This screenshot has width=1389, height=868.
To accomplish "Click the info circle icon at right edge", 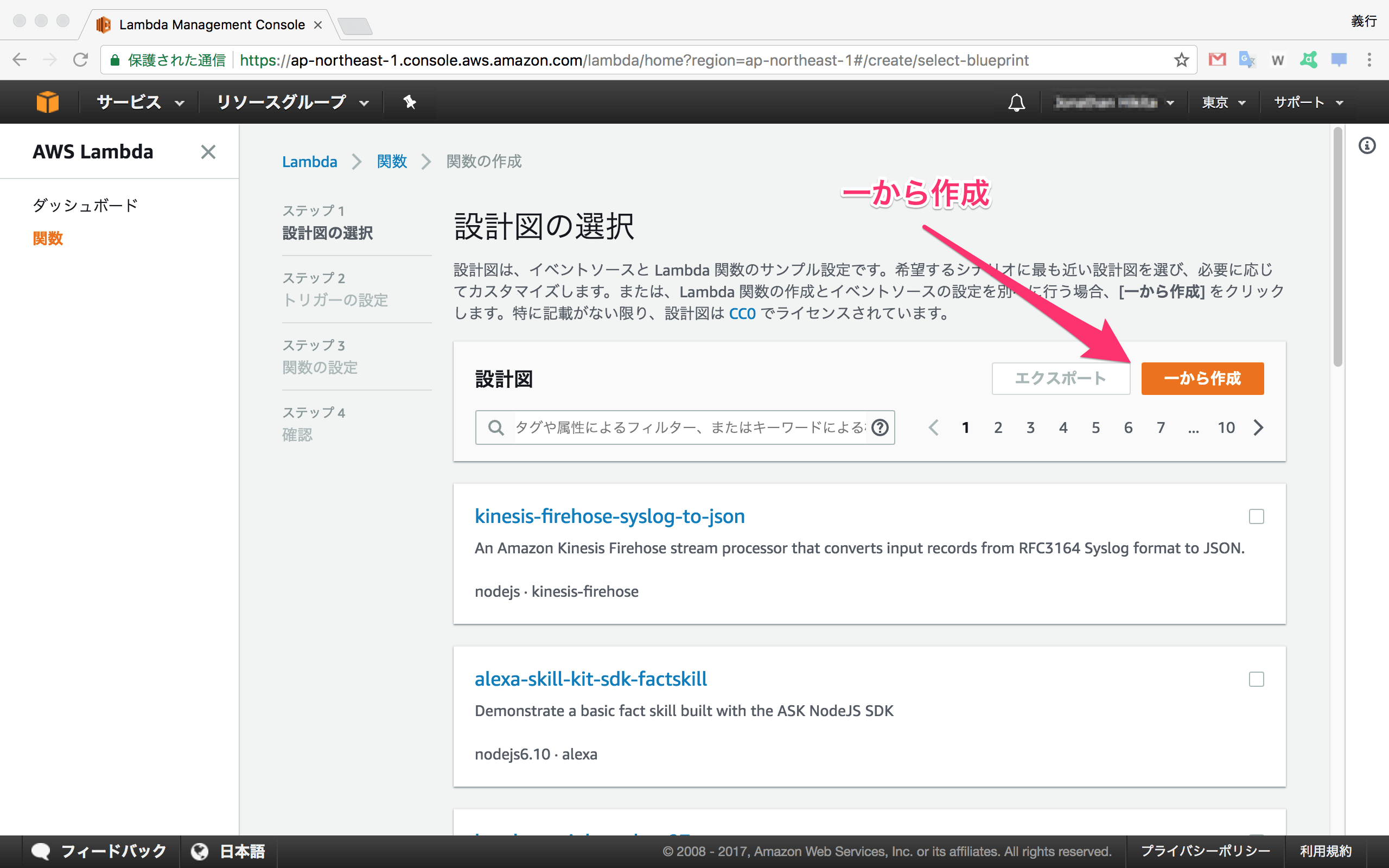I will pyautogui.click(x=1367, y=146).
